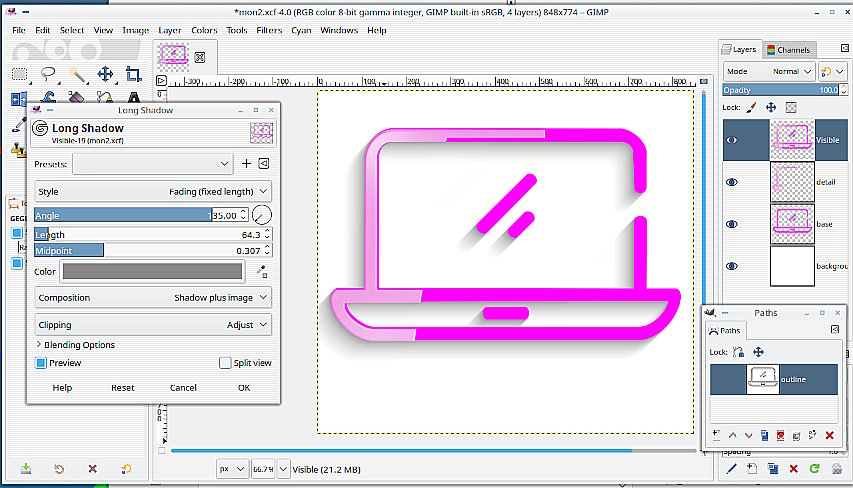Select the Crop tool
The height and width of the screenshot is (488, 853).
[133, 74]
